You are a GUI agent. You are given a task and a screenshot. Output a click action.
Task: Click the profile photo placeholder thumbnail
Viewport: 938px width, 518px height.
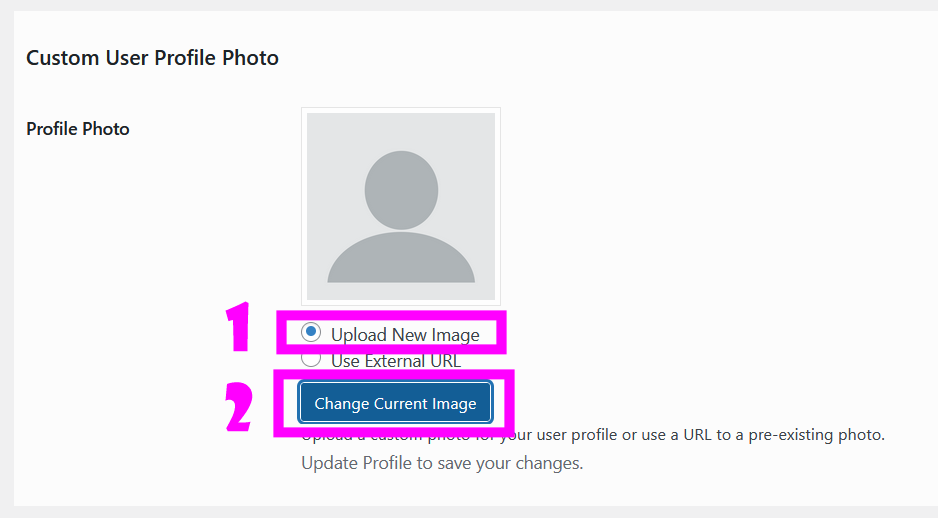(400, 206)
